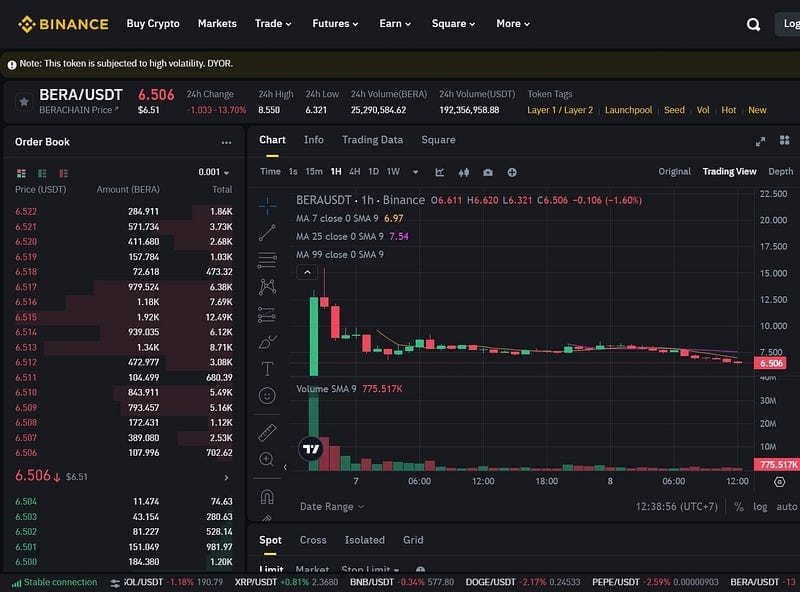Click the search magnifier icon in header

pyautogui.click(x=754, y=24)
